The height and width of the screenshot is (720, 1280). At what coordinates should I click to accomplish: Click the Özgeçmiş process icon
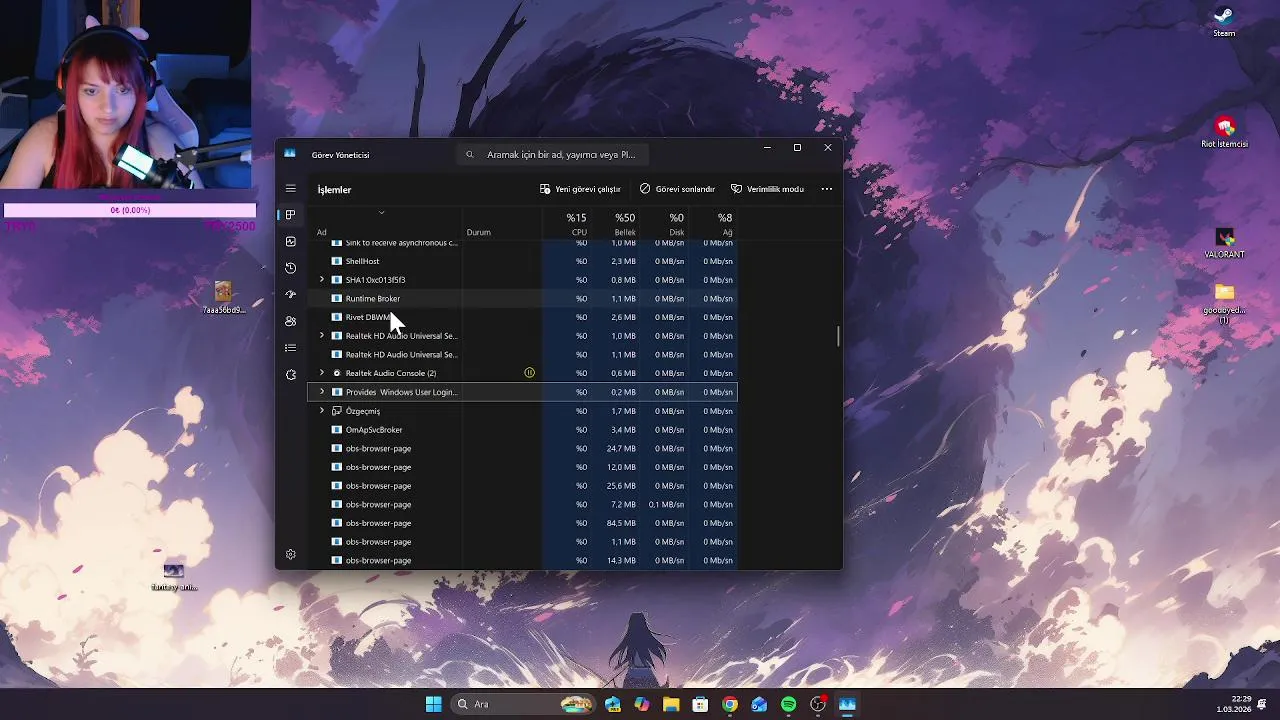click(337, 411)
